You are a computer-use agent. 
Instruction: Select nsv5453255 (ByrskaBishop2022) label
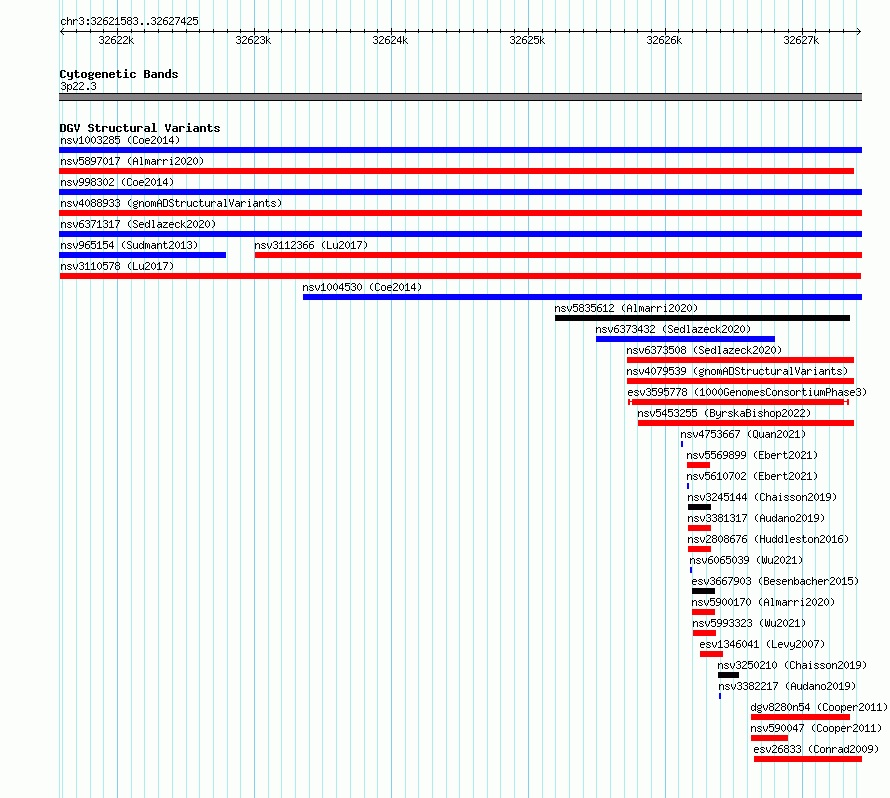724,413
